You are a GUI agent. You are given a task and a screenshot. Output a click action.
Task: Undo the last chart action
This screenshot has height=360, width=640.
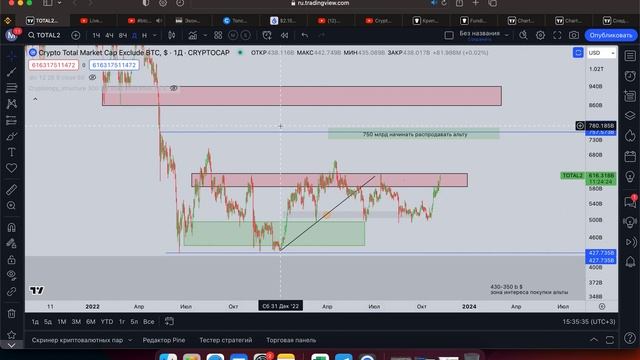304,36
